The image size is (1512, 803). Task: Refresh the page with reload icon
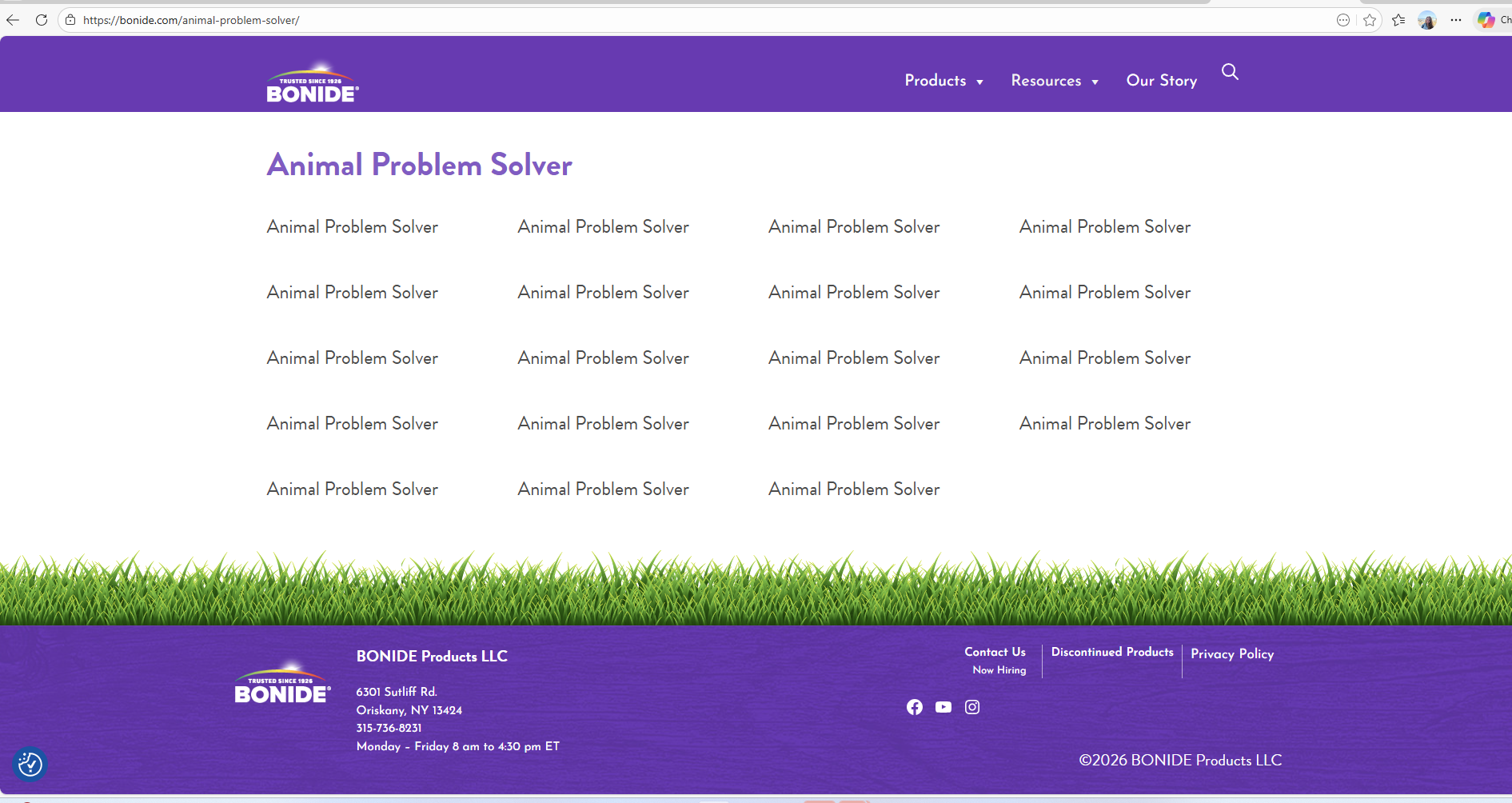tap(42, 20)
